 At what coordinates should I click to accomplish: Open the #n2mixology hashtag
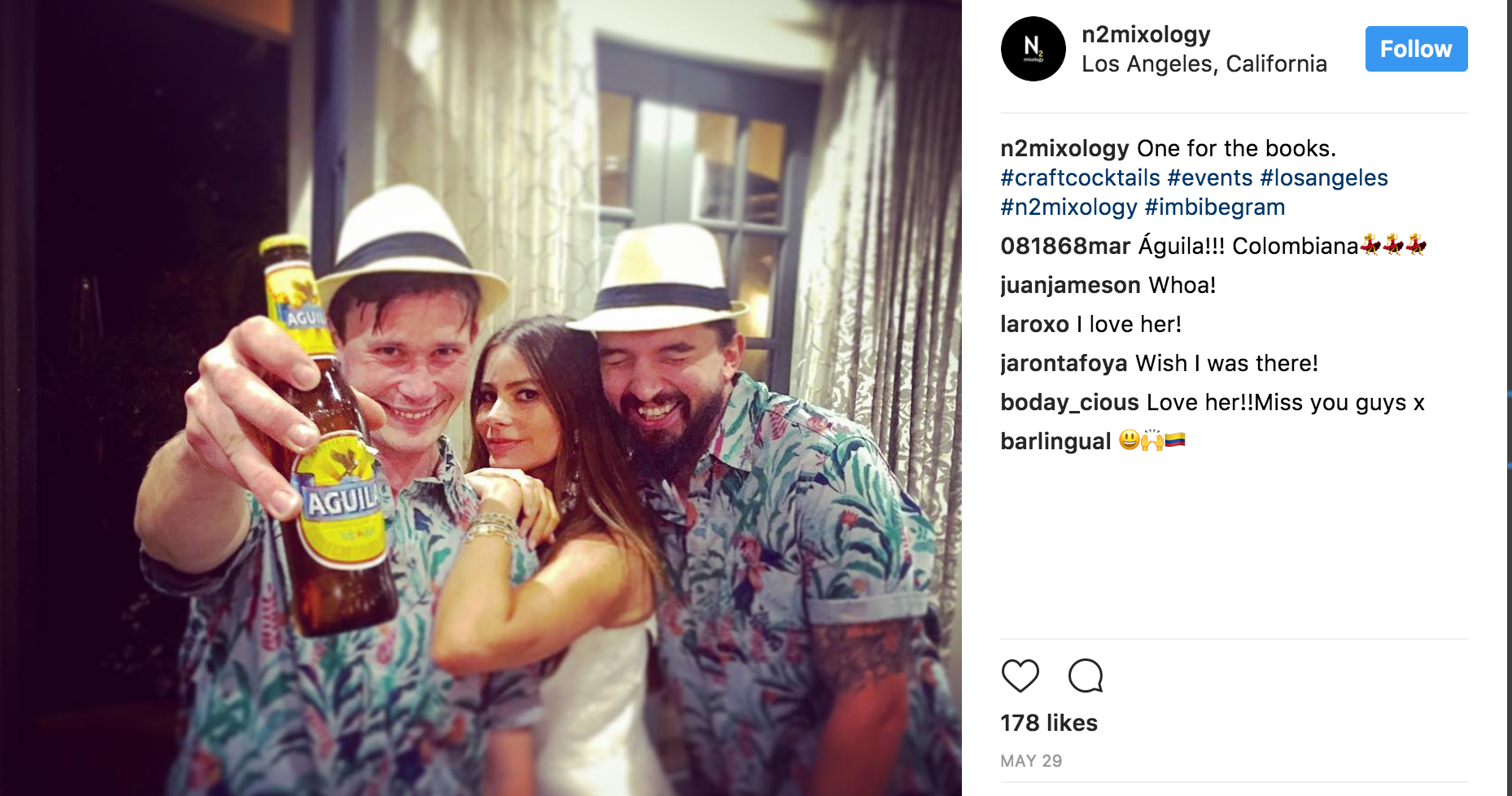[1068, 207]
